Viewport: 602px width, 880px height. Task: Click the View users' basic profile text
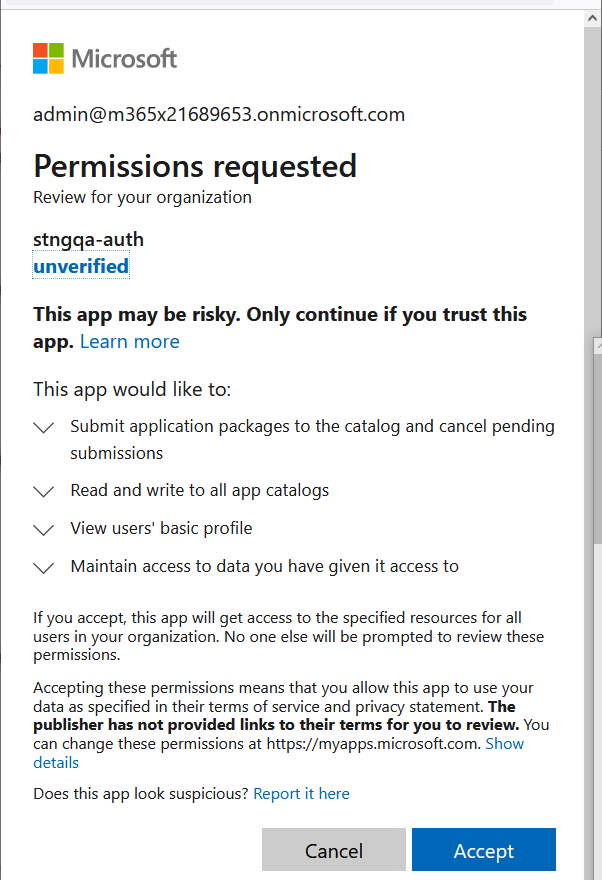click(161, 528)
